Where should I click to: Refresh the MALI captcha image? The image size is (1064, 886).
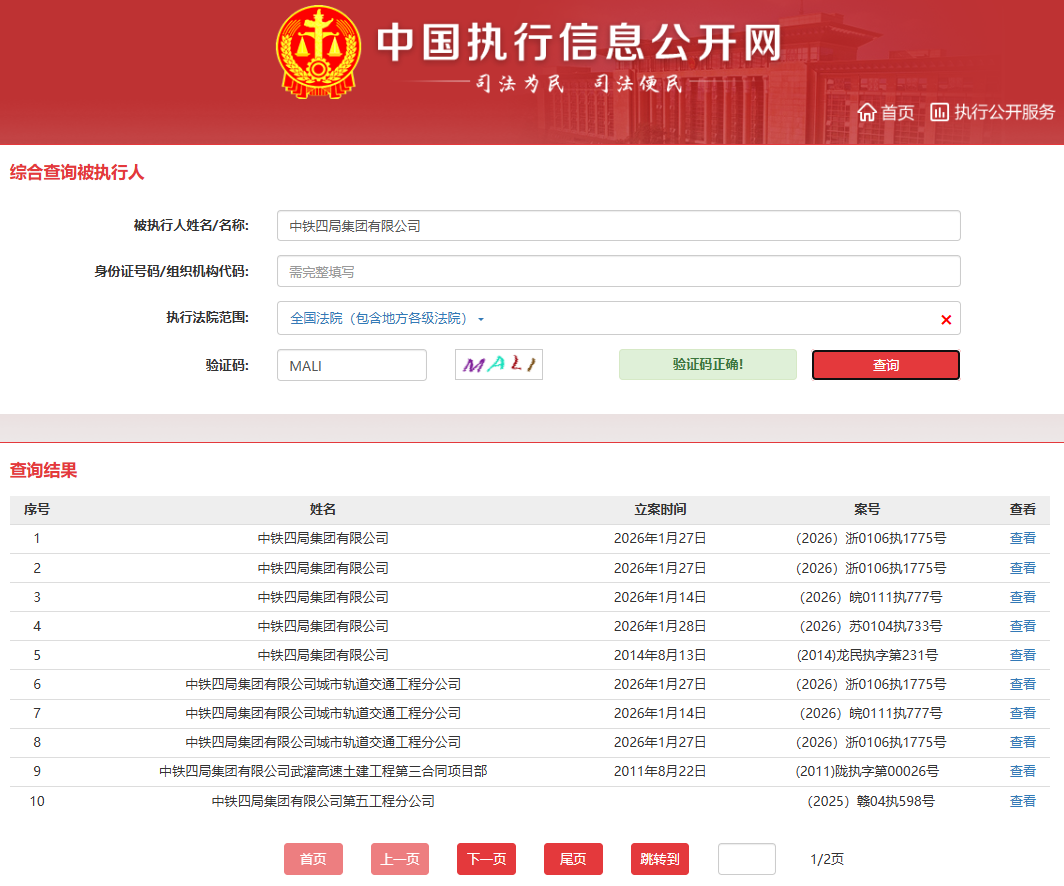[x=498, y=365]
